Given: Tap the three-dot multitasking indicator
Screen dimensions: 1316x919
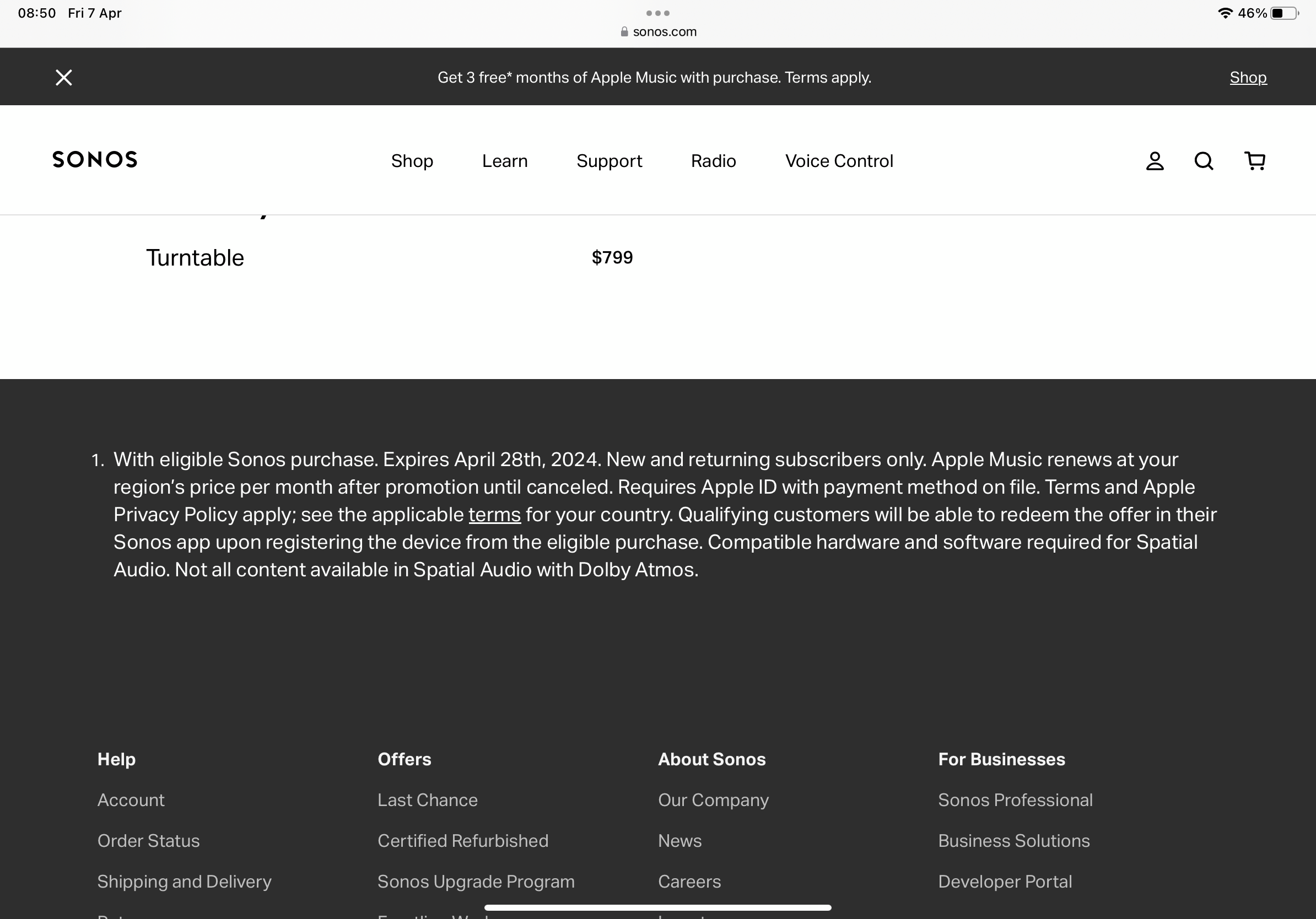Looking at the screenshot, I should (x=657, y=13).
